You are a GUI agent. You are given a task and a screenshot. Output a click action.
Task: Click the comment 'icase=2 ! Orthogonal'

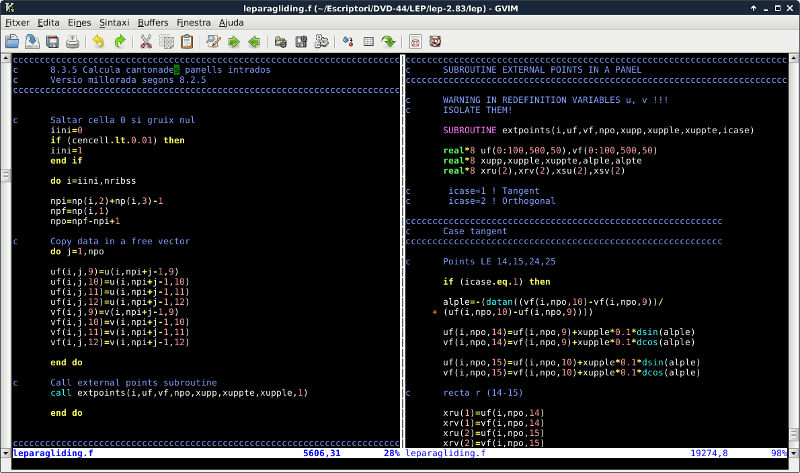click(x=502, y=201)
